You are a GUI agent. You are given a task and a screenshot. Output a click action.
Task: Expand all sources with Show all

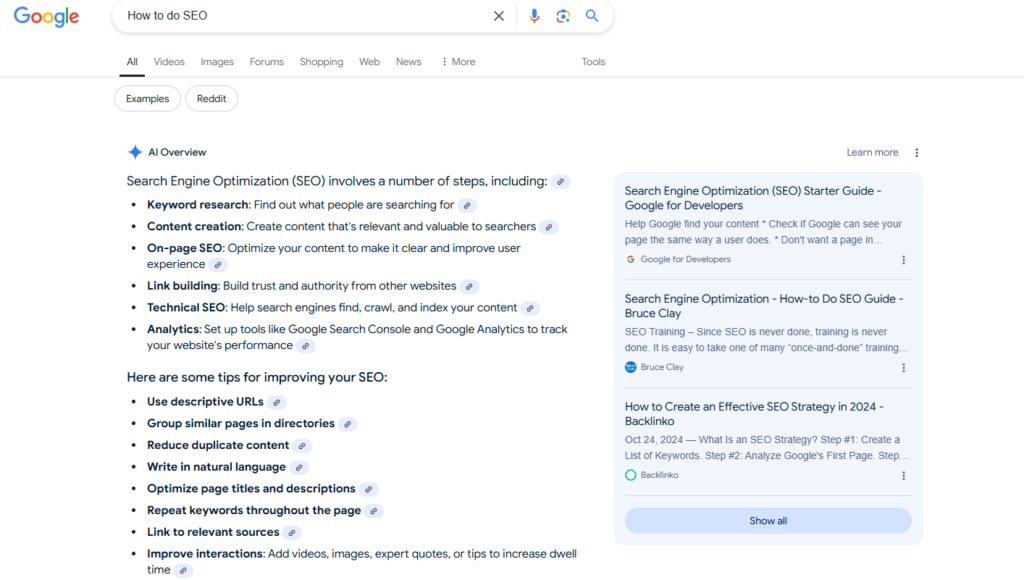(x=767, y=520)
